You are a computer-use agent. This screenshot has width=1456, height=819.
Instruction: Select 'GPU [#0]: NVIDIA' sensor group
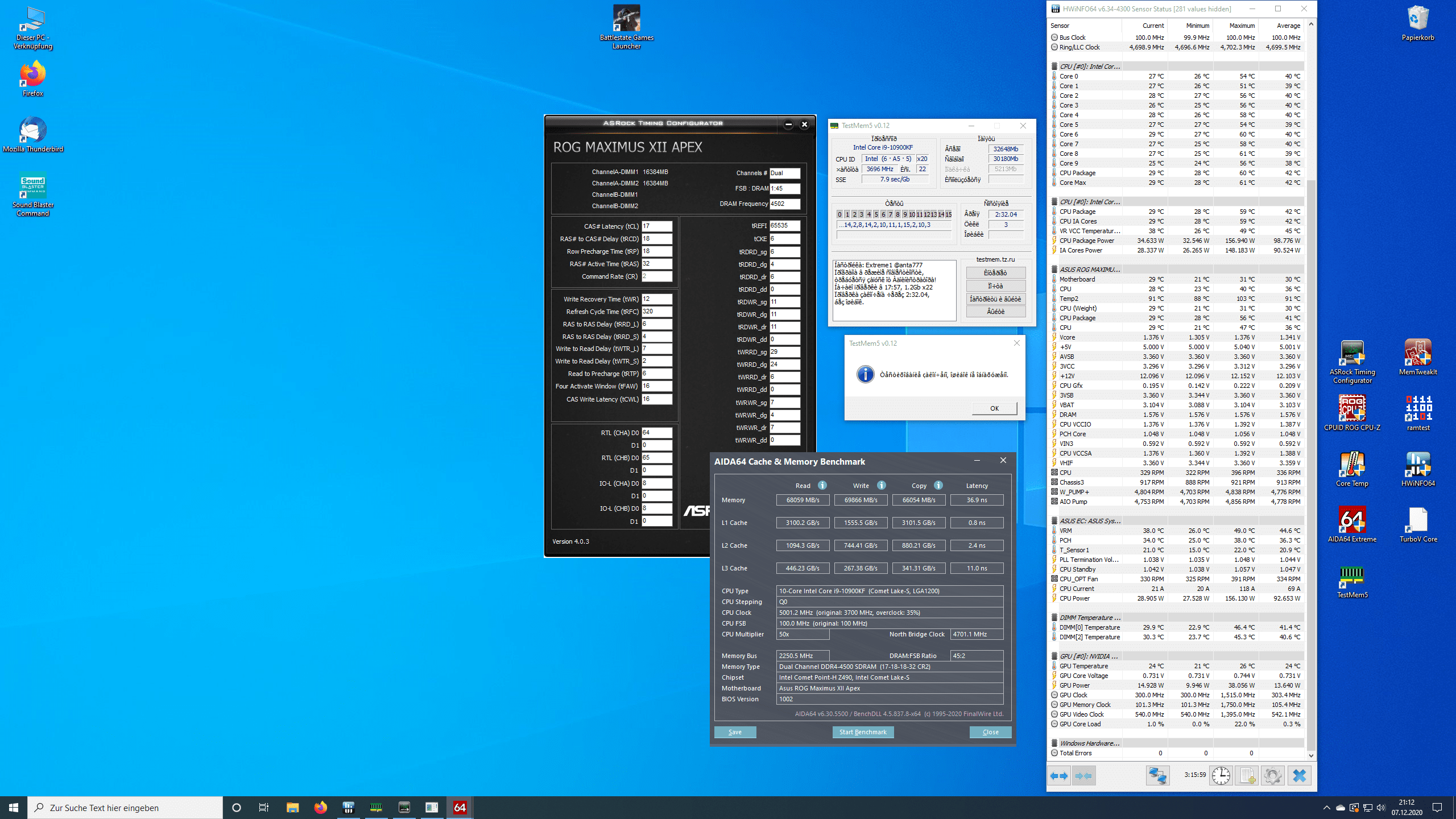pos(1090,656)
